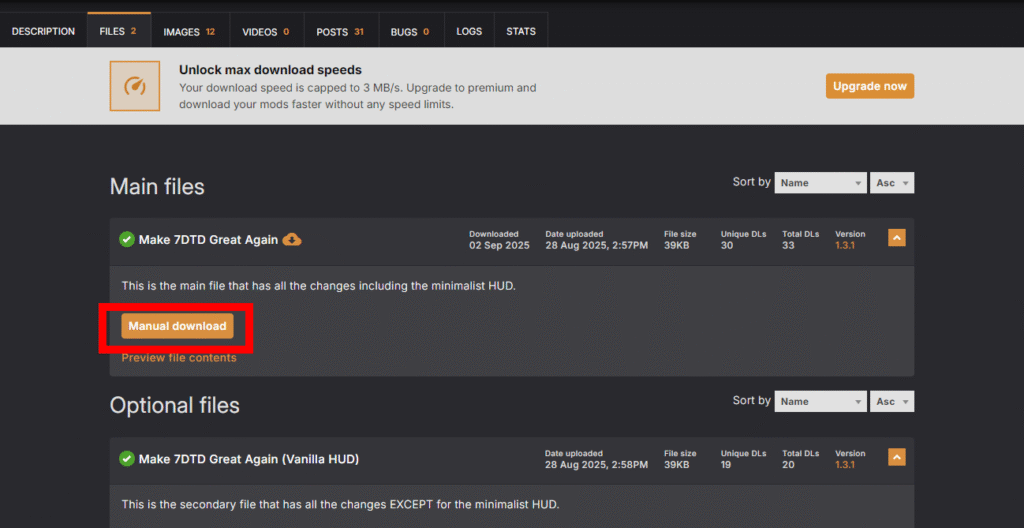Switch to the Description tab

(x=43, y=31)
